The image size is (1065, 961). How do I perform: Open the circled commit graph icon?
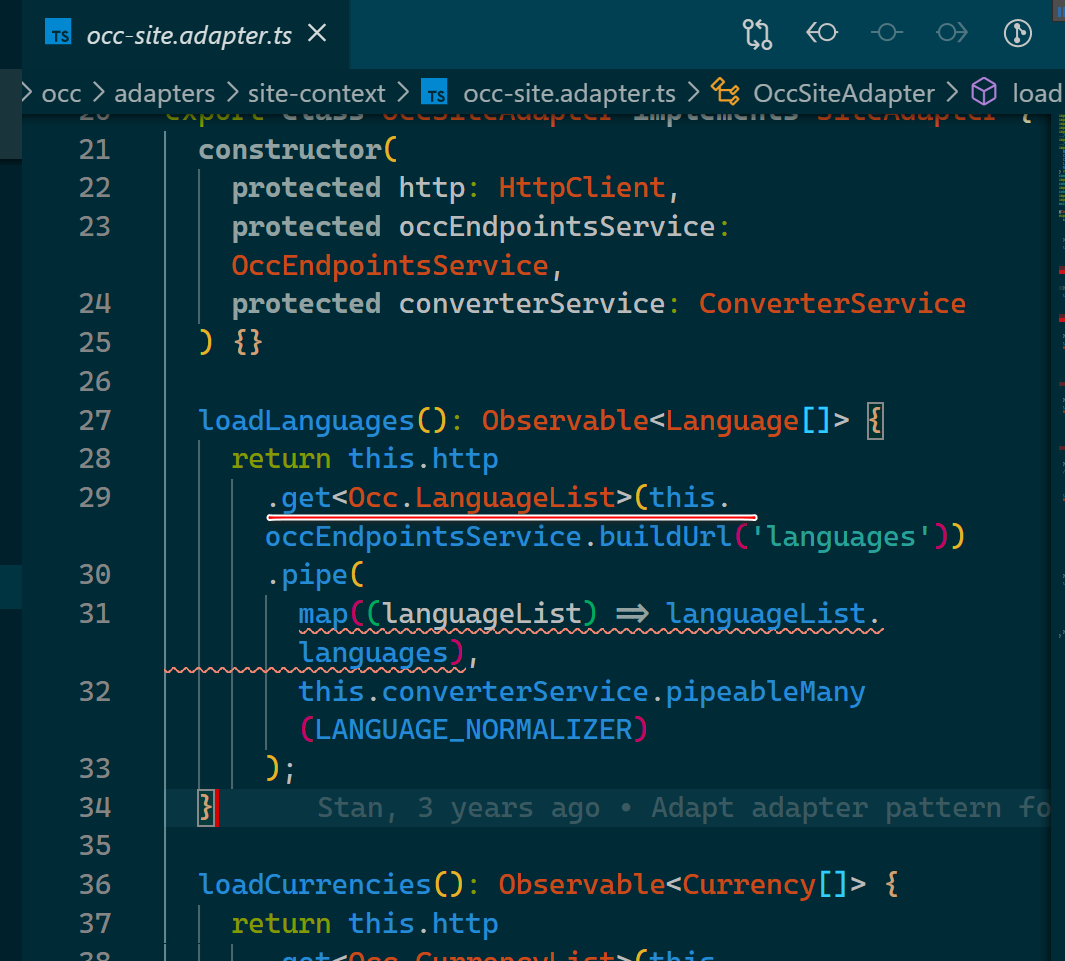coord(1017,33)
